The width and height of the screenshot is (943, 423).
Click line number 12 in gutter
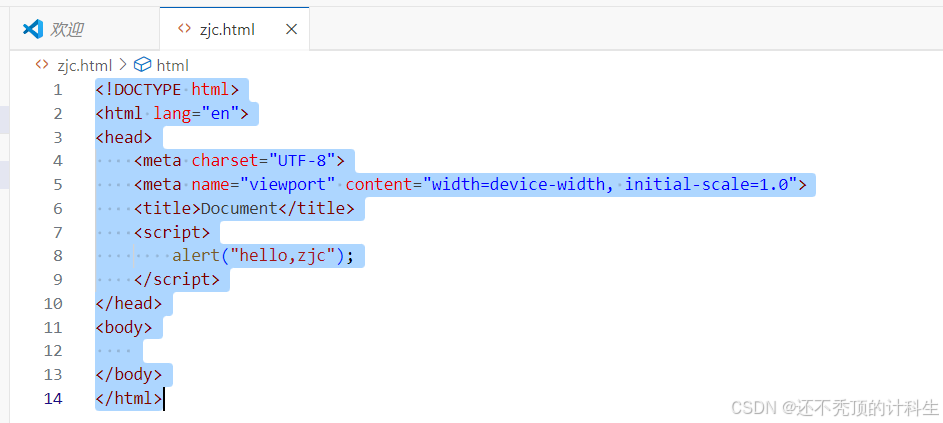pyautogui.click(x=53, y=351)
